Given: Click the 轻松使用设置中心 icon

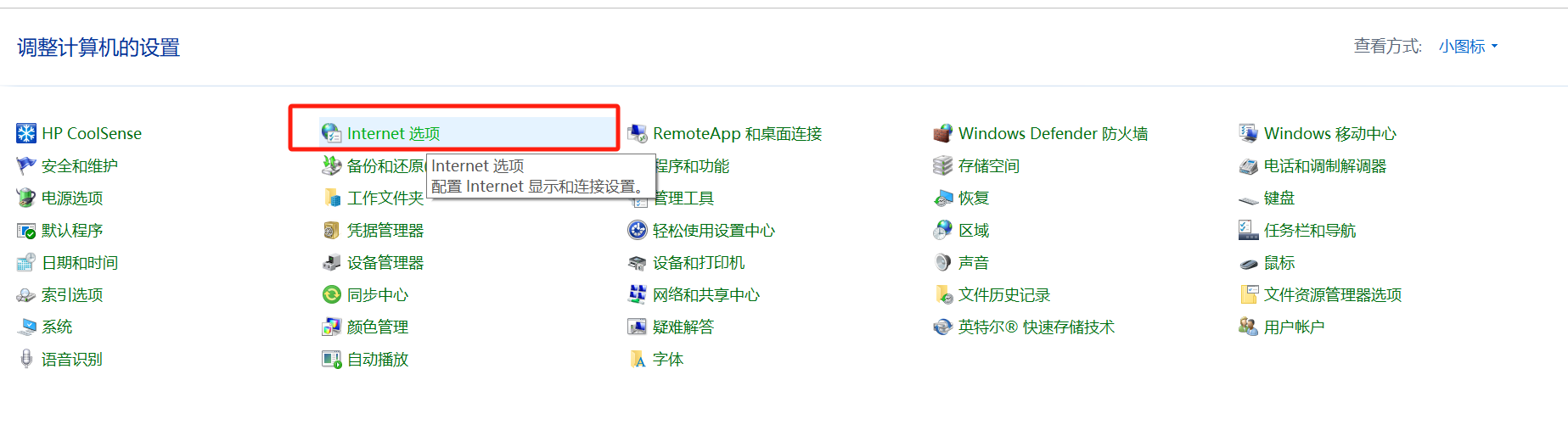Looking at the screenshot, I should click(638, 230).
